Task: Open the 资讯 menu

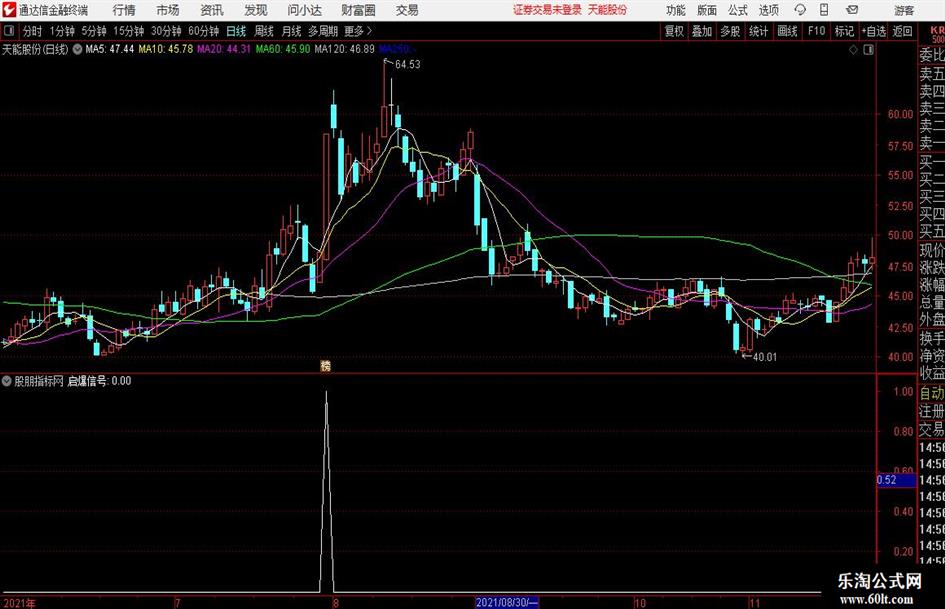Action: click(212, 10)
